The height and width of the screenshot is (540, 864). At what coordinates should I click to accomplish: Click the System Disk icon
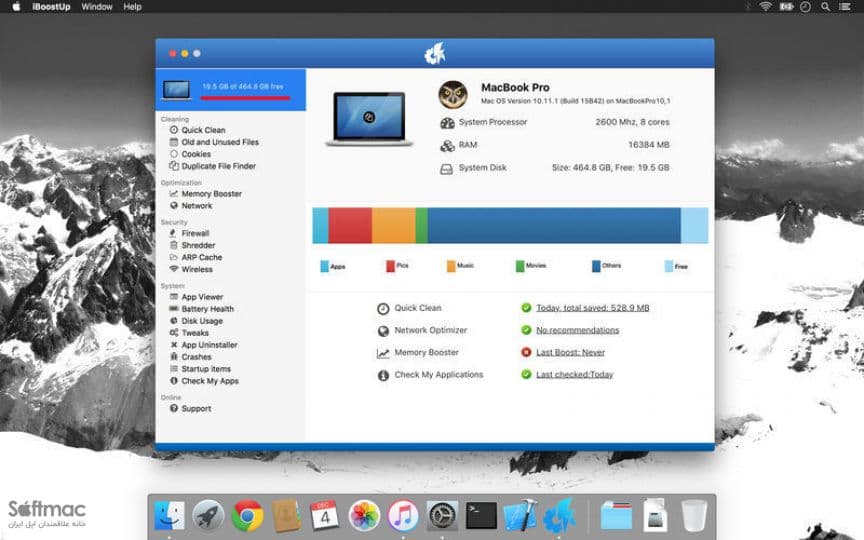click(x=446, y=169)
